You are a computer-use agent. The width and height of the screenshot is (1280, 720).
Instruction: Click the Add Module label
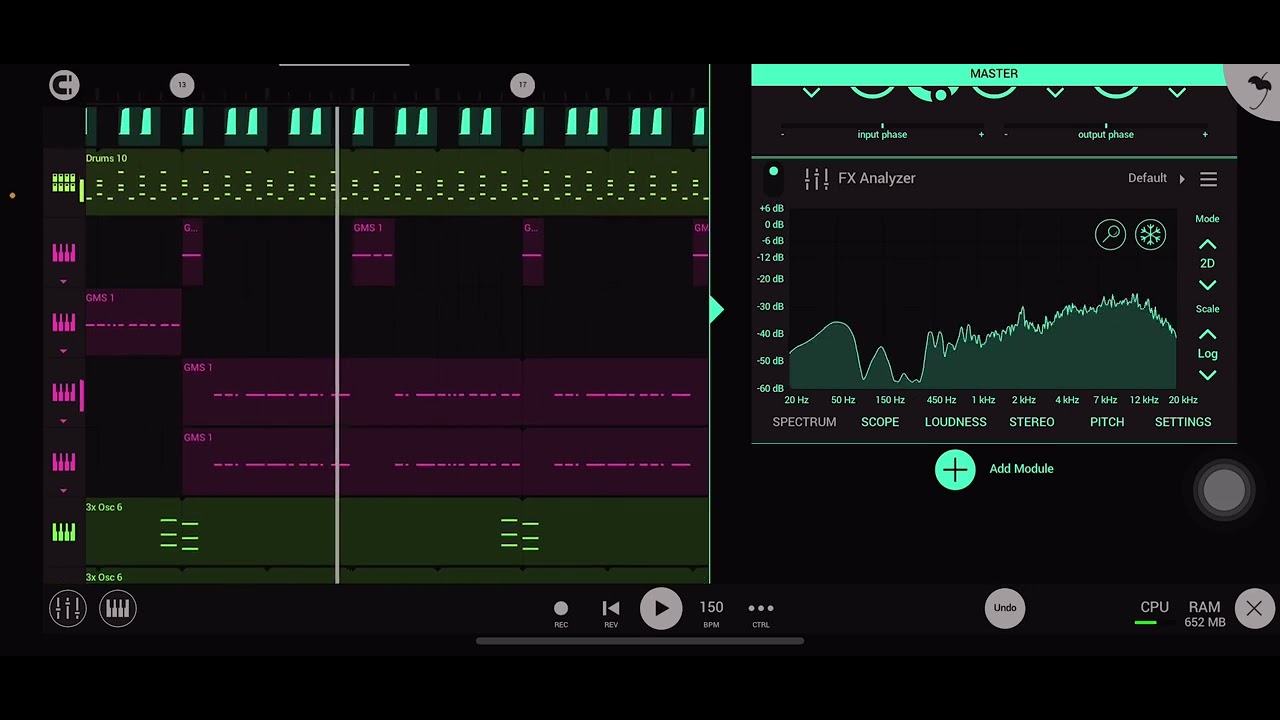coord(1021,469)
